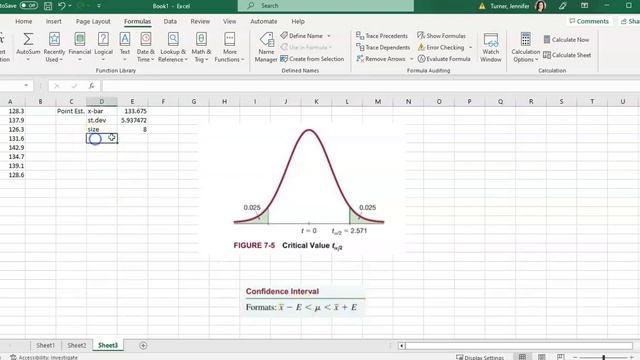Open the Home tab
This screenshot has width=640, height=360.
[x=23, y=21]
